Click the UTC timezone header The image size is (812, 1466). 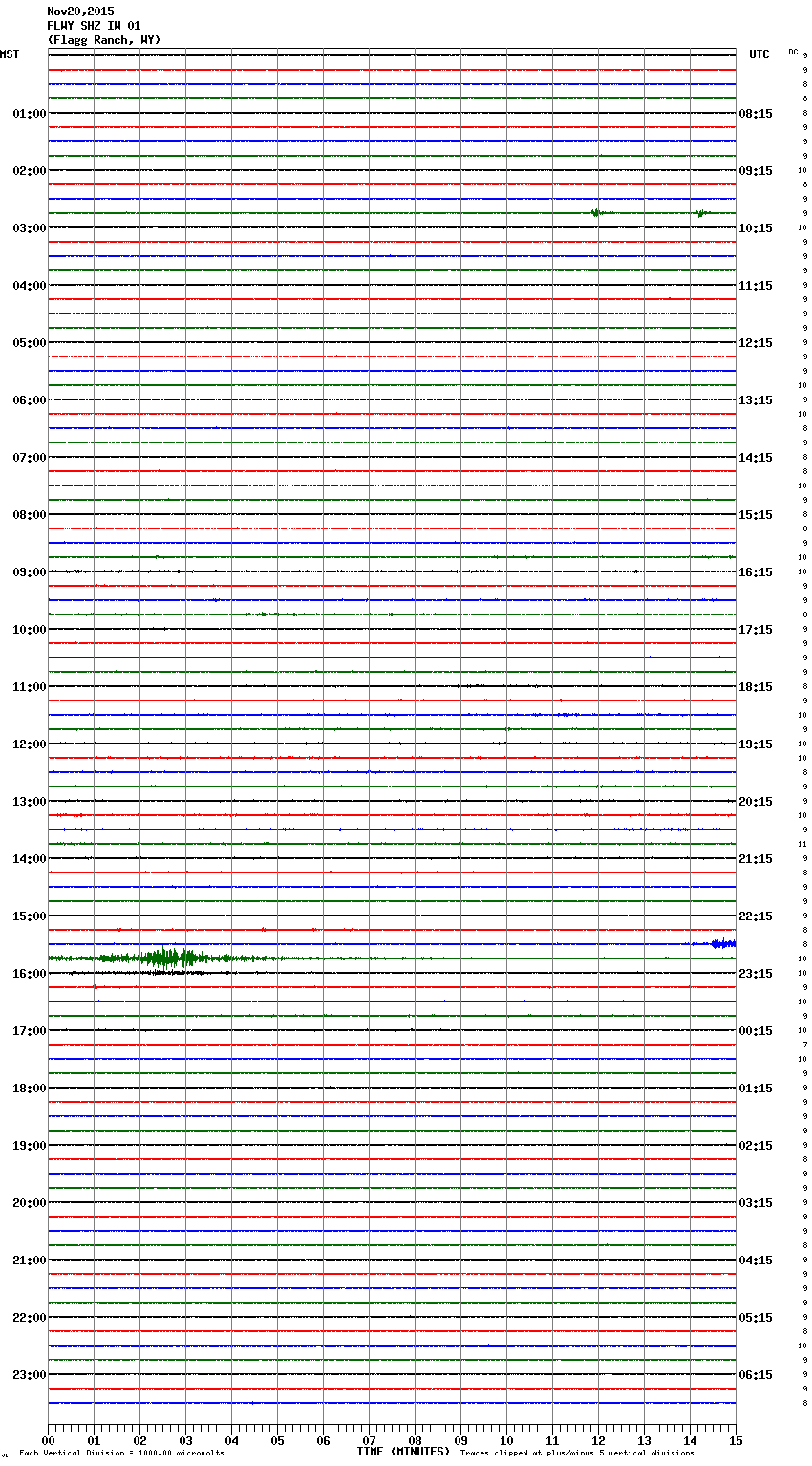point(759,54)
